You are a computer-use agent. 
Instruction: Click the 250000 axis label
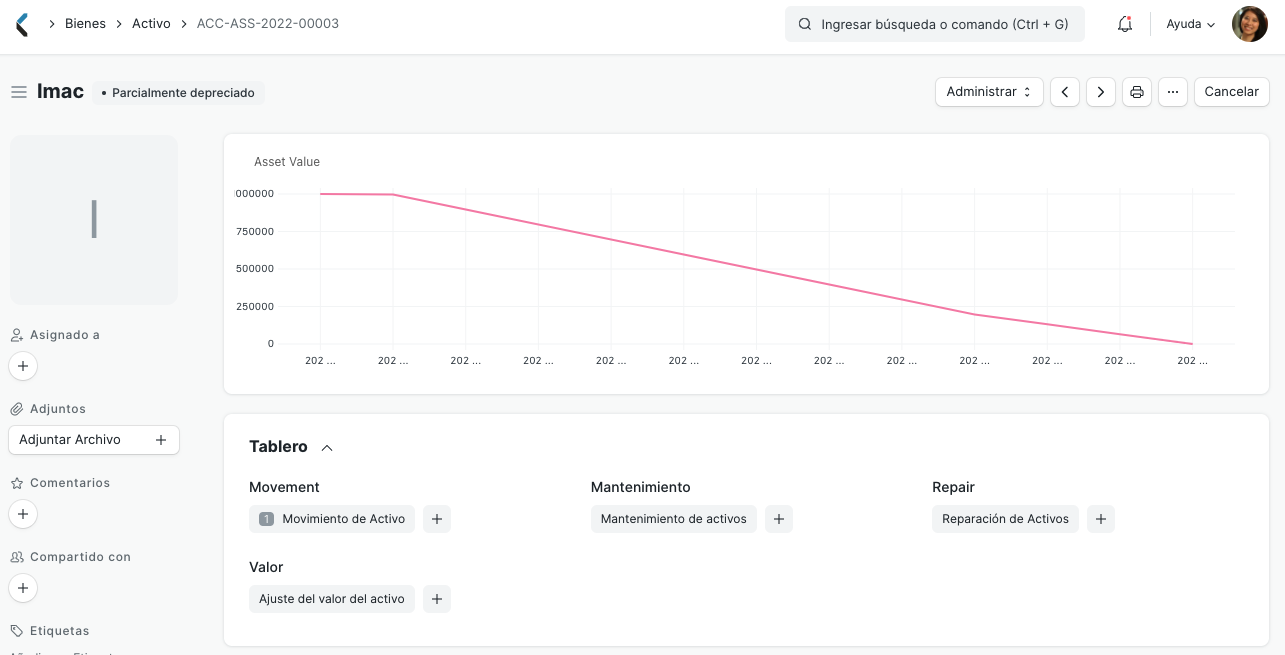coord(255,307)
